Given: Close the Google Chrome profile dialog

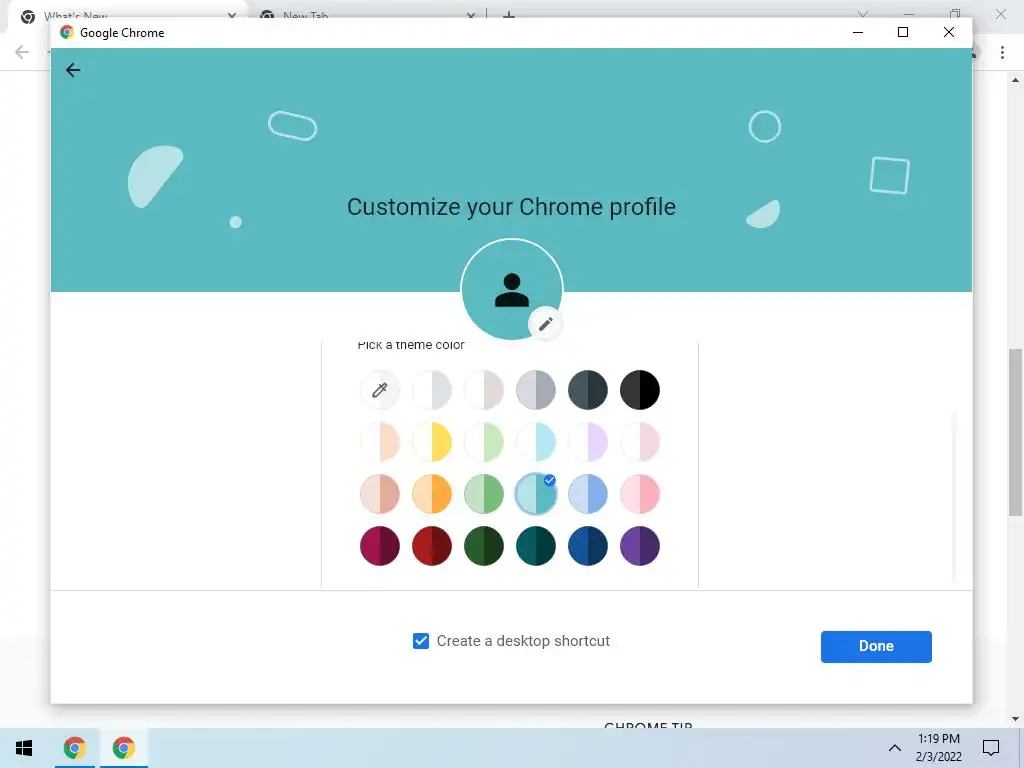Looking at the screenshot, I should point(949,32).
